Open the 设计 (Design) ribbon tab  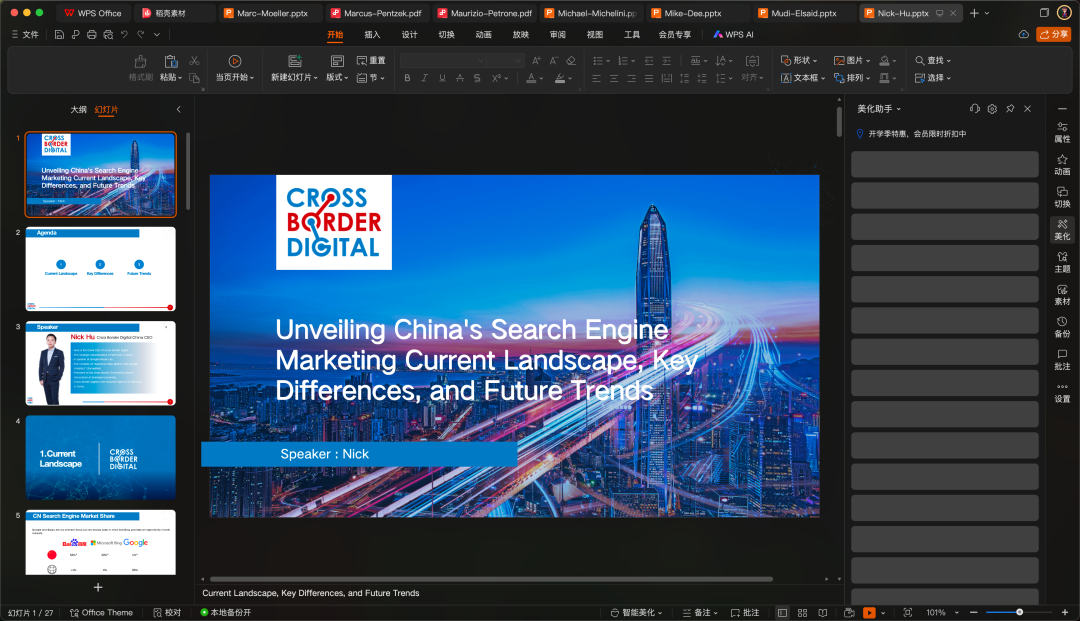409,34
